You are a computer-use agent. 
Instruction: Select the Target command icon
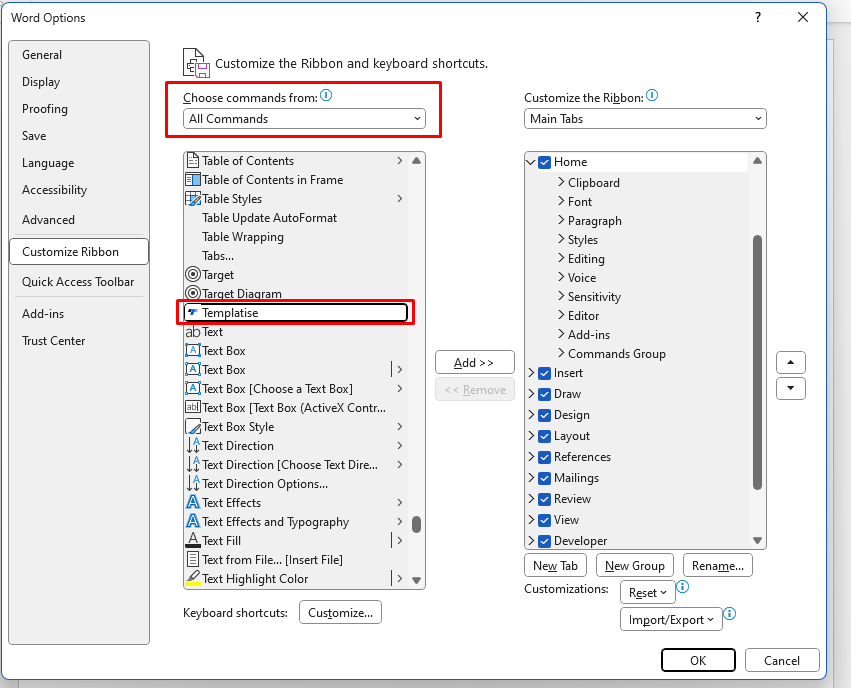click(x=193, y=275)
